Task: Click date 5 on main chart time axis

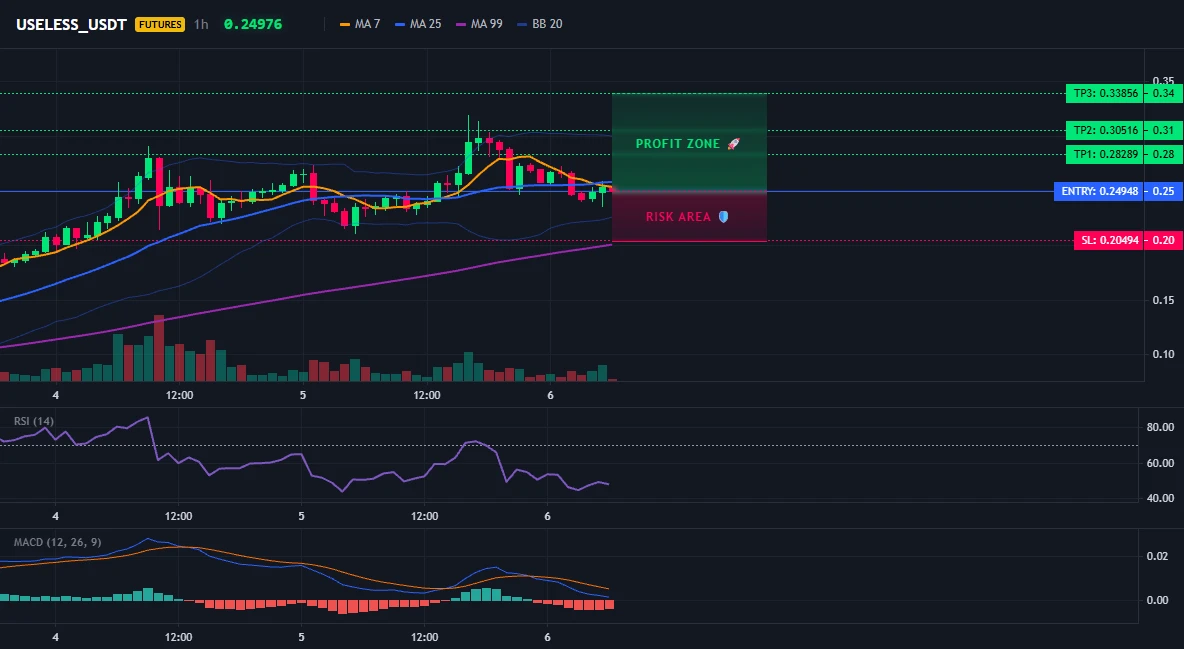Action: [x=303, y=395]
